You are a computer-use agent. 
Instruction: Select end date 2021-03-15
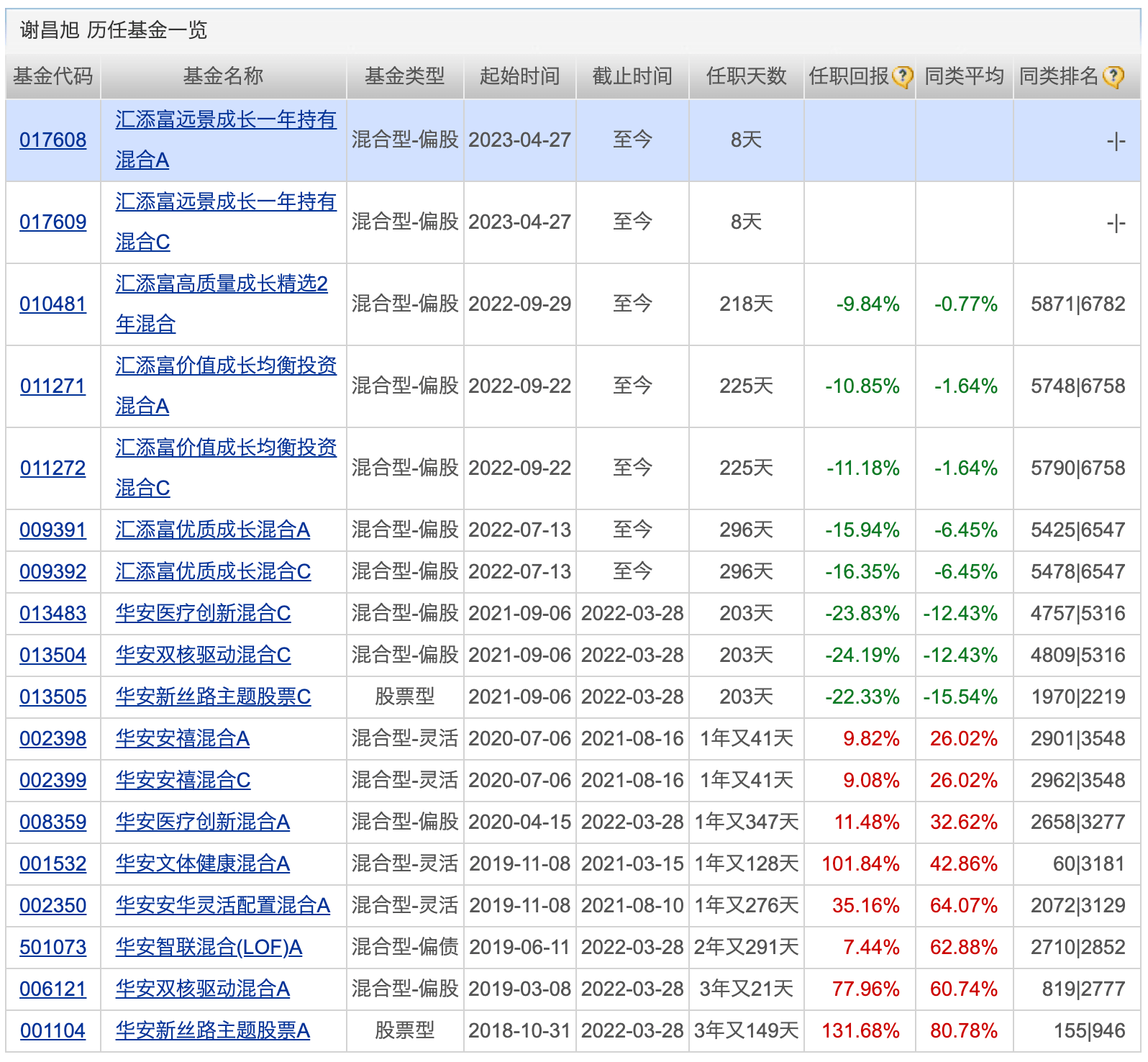632,864
